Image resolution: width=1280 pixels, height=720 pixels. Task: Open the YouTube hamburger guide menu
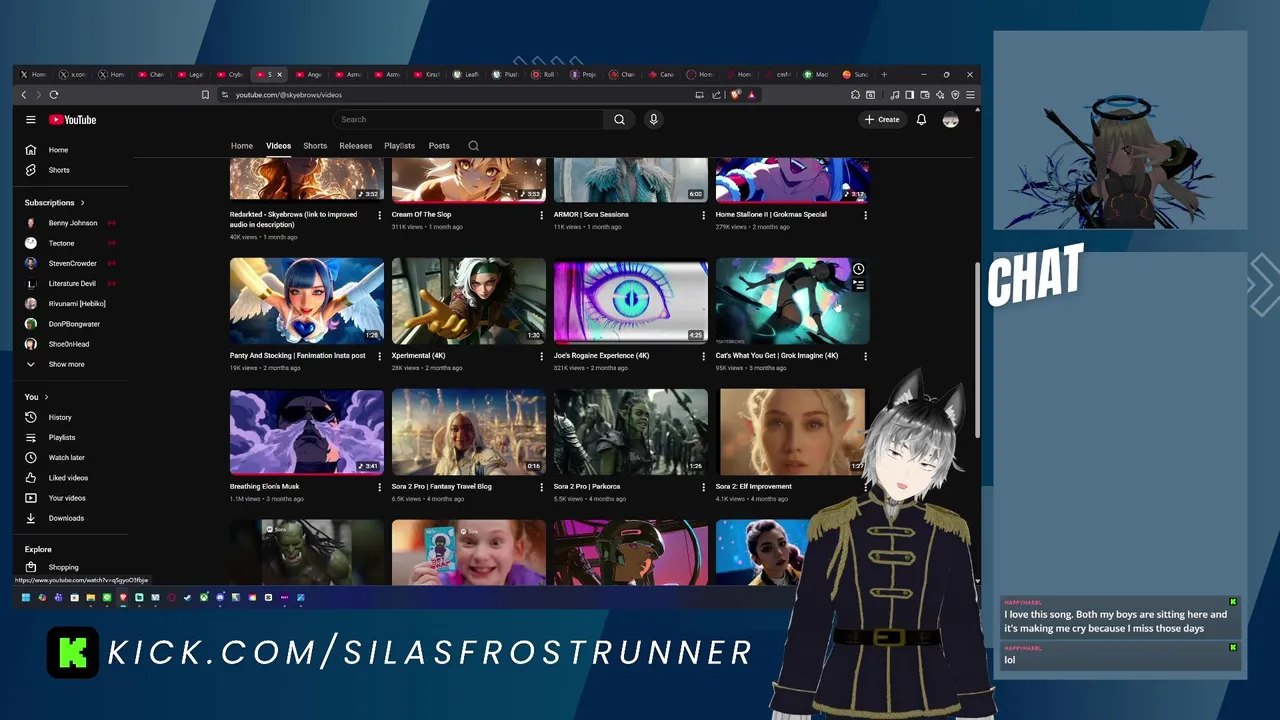click(x=30, y=119)
